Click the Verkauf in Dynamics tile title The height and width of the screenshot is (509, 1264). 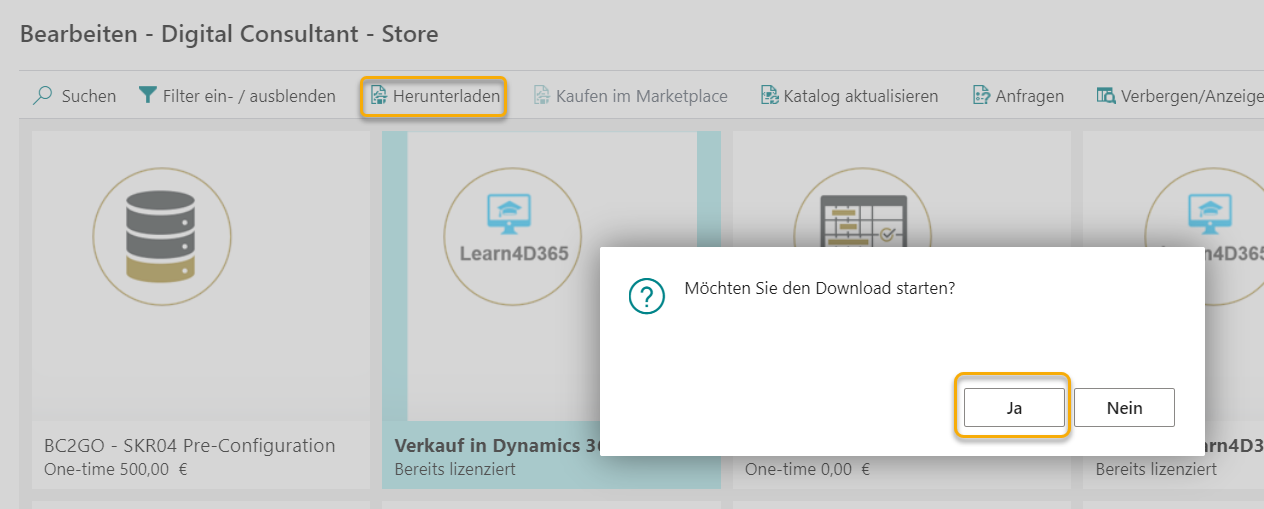490,445
